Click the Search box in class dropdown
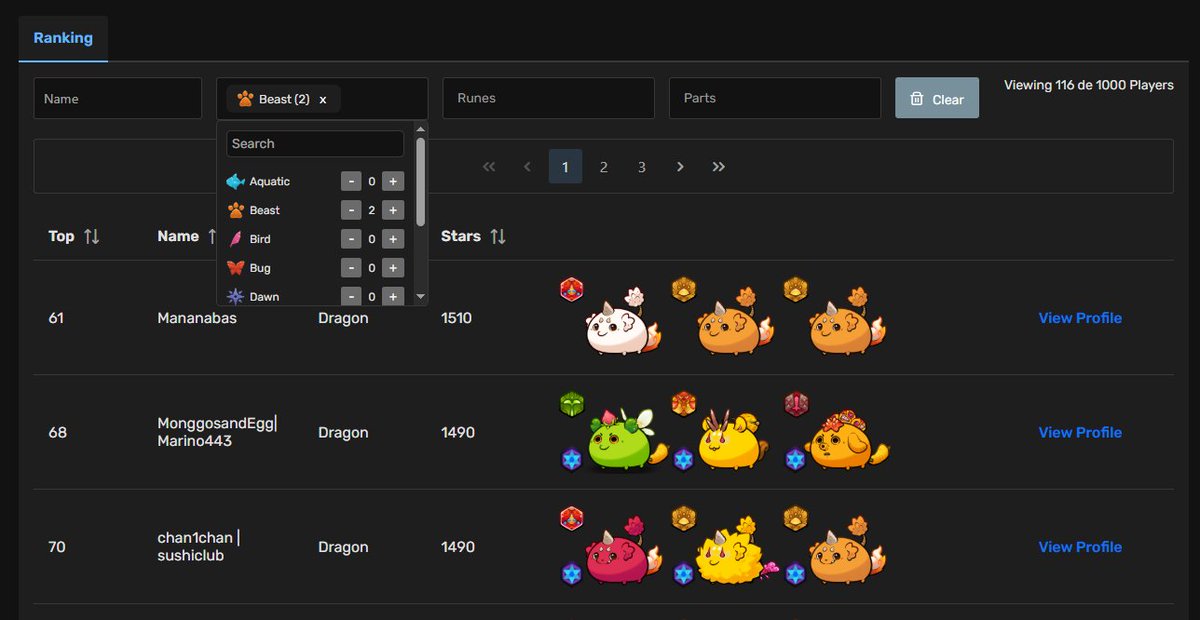 pos(315,144)
